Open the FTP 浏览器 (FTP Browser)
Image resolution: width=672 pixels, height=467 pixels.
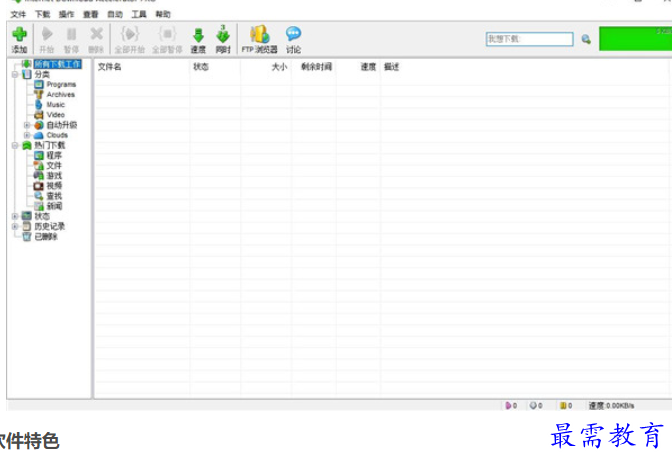pyautogui.click(x=259, y=40)
